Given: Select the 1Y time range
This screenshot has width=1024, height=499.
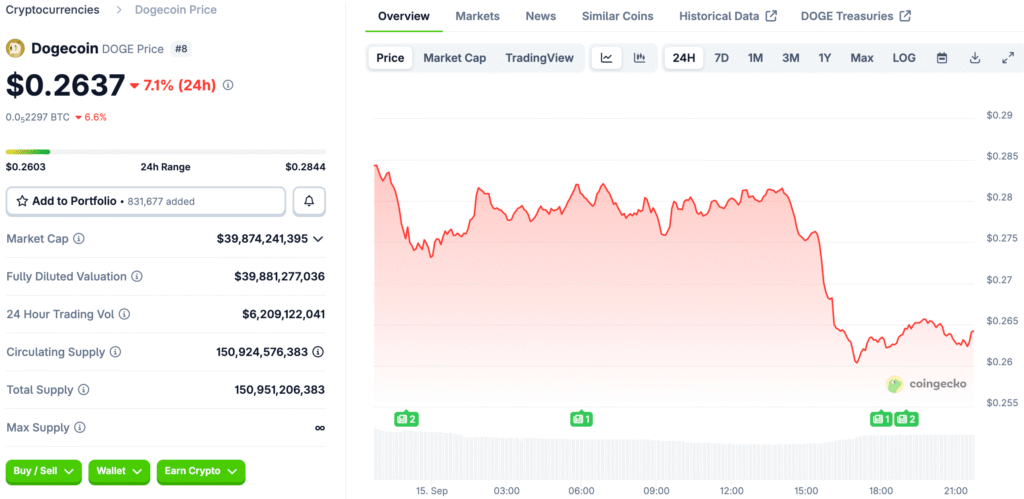Looking at the screenshot, I should [825, 58].
